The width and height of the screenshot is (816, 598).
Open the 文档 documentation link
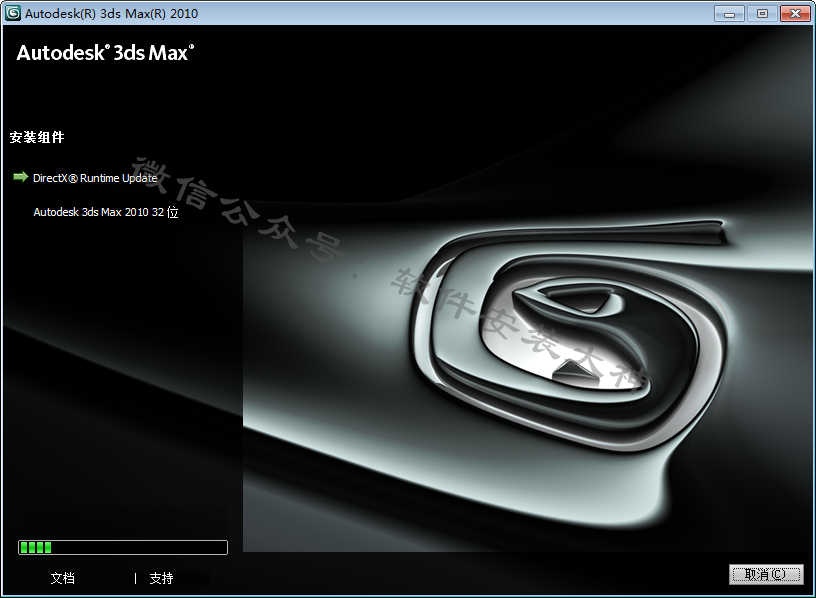click(62, 578)
